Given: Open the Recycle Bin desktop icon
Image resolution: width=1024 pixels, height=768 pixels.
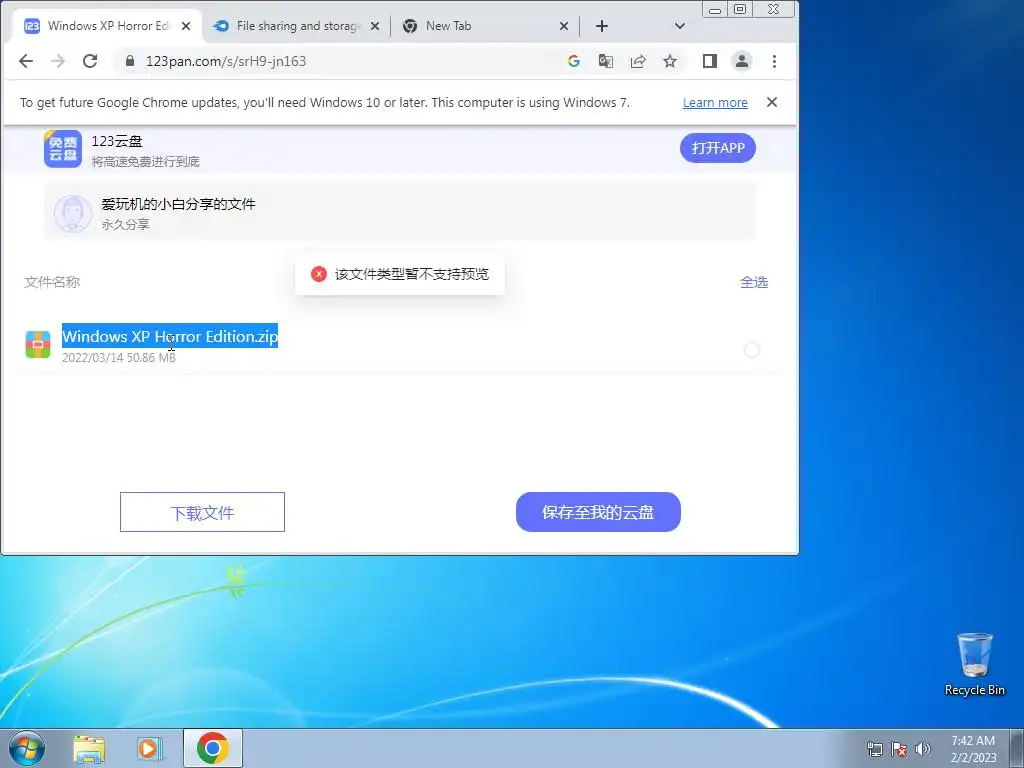Looking at the screenshot, I should 974,664.
